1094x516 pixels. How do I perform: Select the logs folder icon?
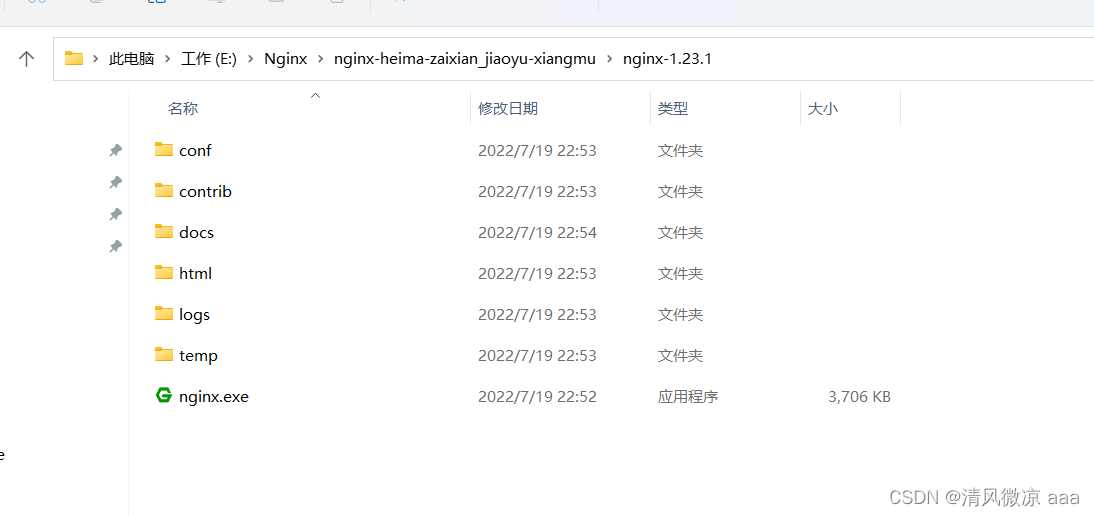163,314
